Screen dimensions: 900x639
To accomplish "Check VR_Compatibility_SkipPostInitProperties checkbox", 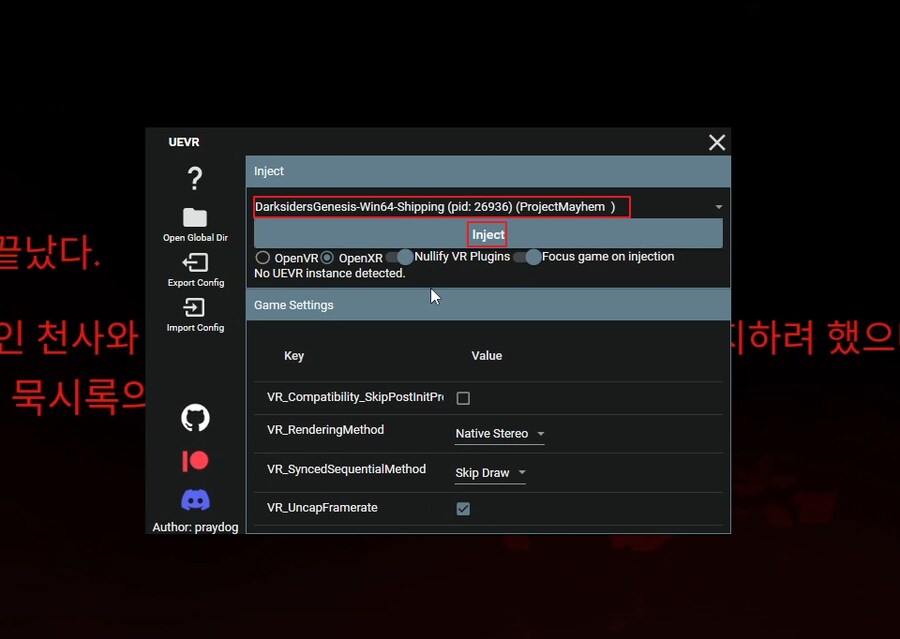I will coord(463,398).
